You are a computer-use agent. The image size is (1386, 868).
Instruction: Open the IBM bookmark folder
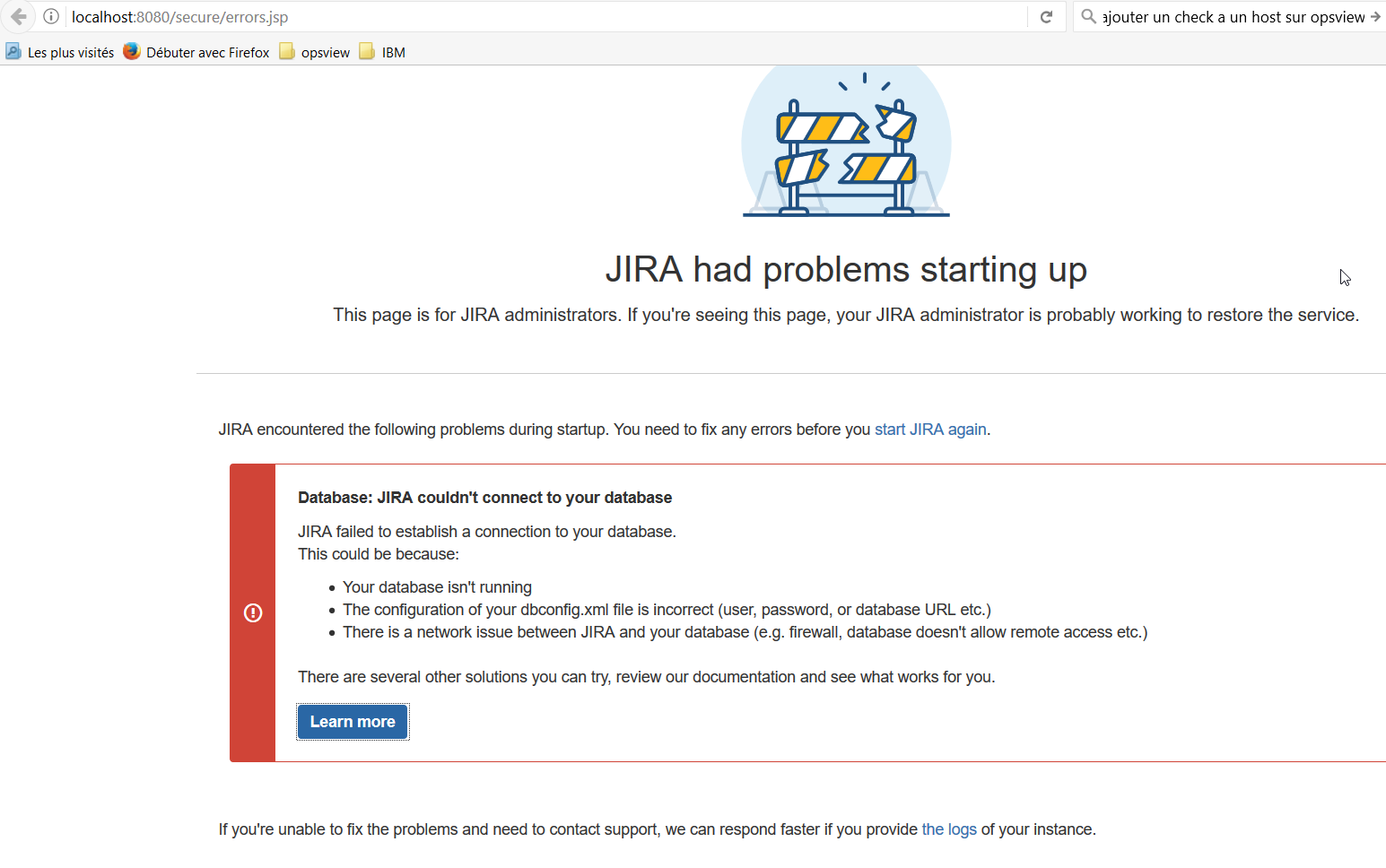click(382, 52)
